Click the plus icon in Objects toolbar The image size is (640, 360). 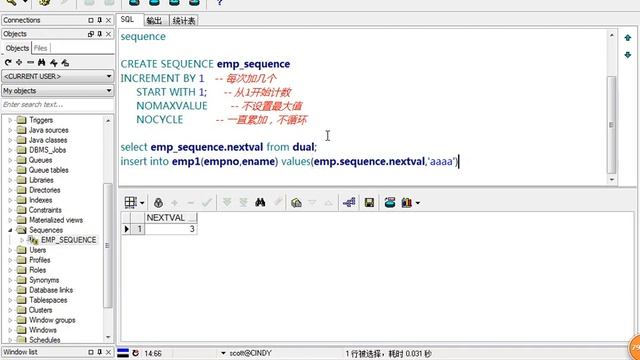pyautogui.click(x=19, y=62)
